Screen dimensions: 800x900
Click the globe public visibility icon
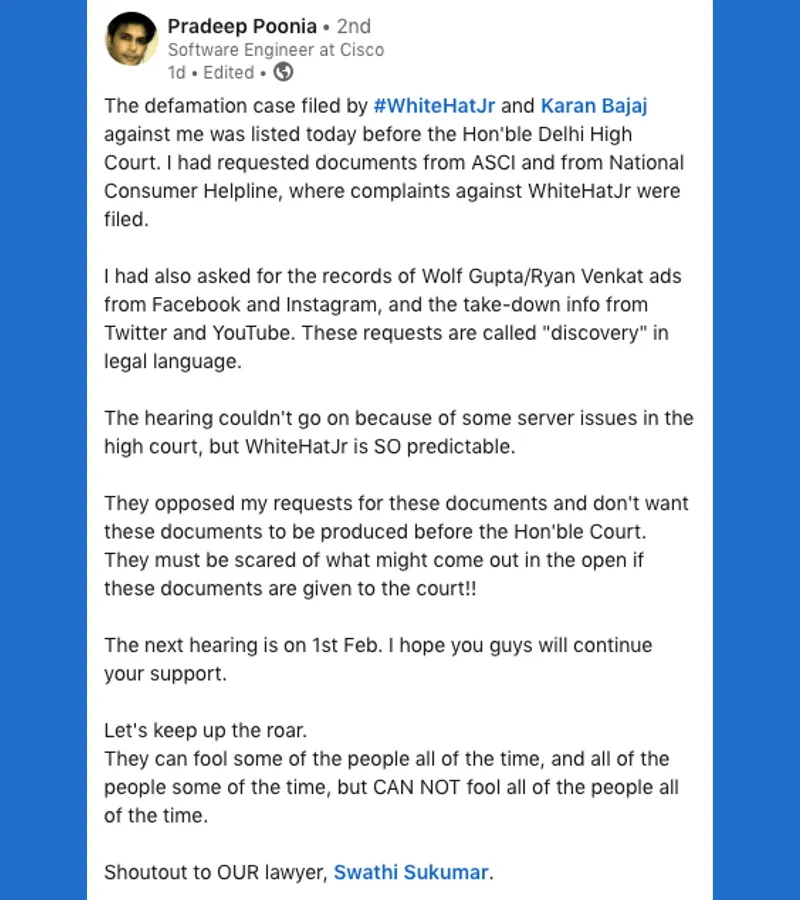point(283,72)
